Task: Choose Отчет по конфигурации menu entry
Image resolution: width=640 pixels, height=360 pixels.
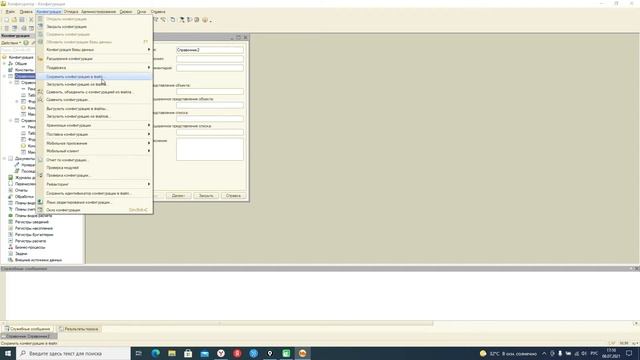Action: (x=95, y=160)
